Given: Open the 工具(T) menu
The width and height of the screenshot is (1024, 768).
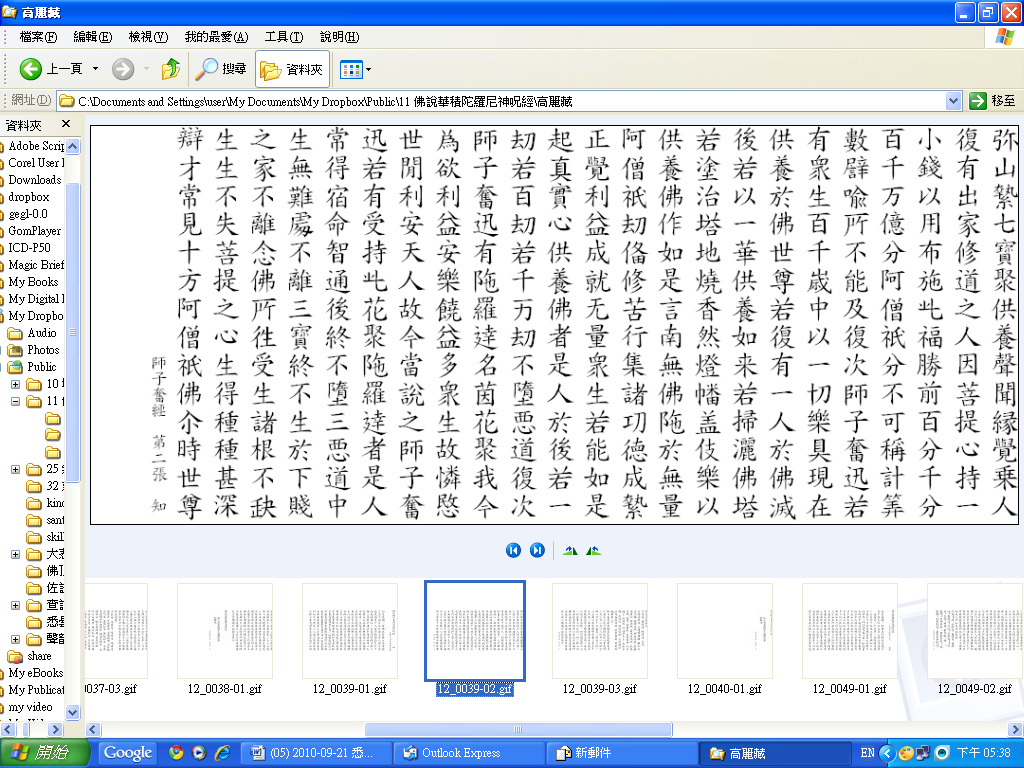Looking at the screenshot, I should pos(283,37).
